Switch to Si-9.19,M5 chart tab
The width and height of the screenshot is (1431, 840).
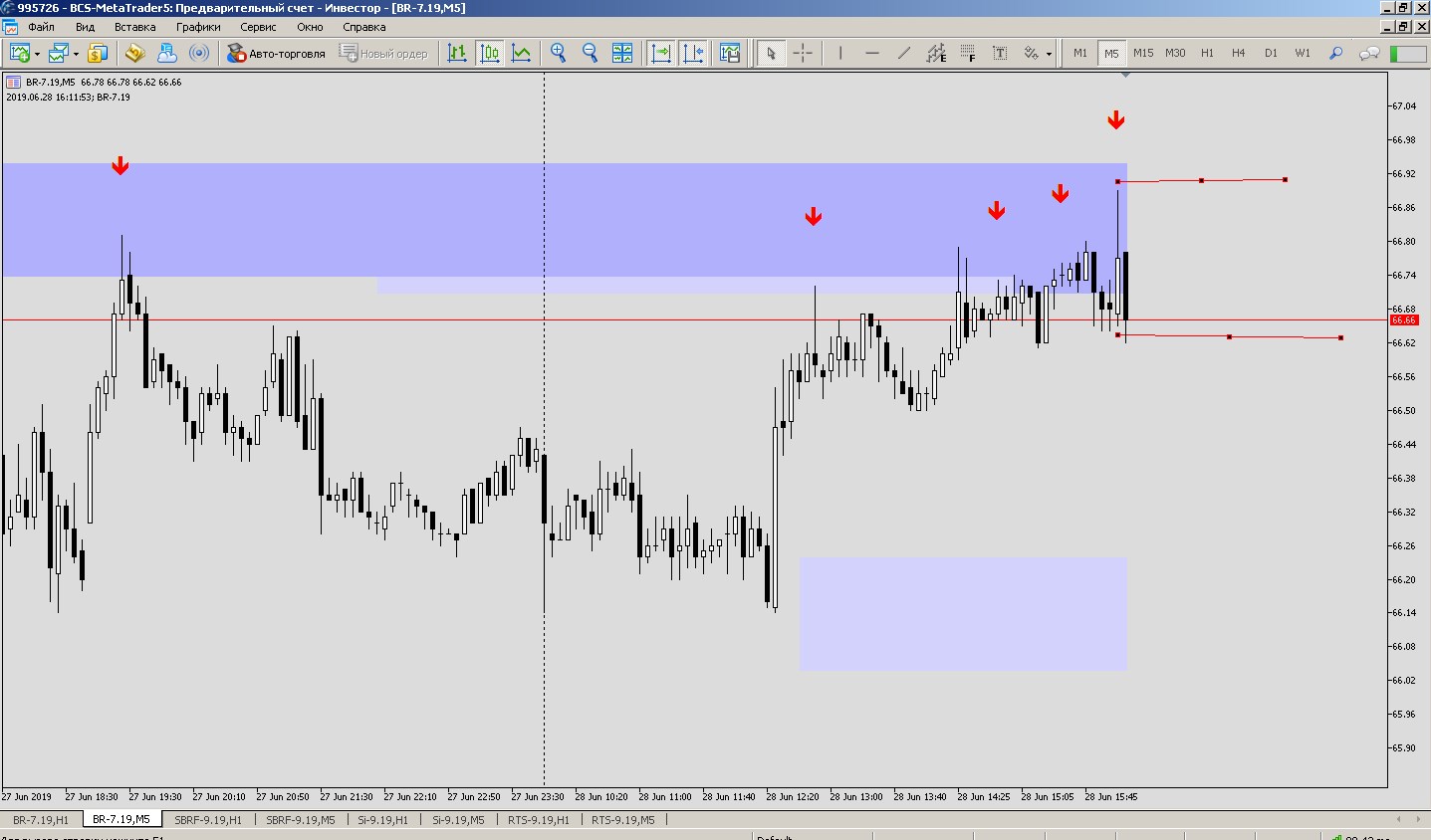coord(458,820)
